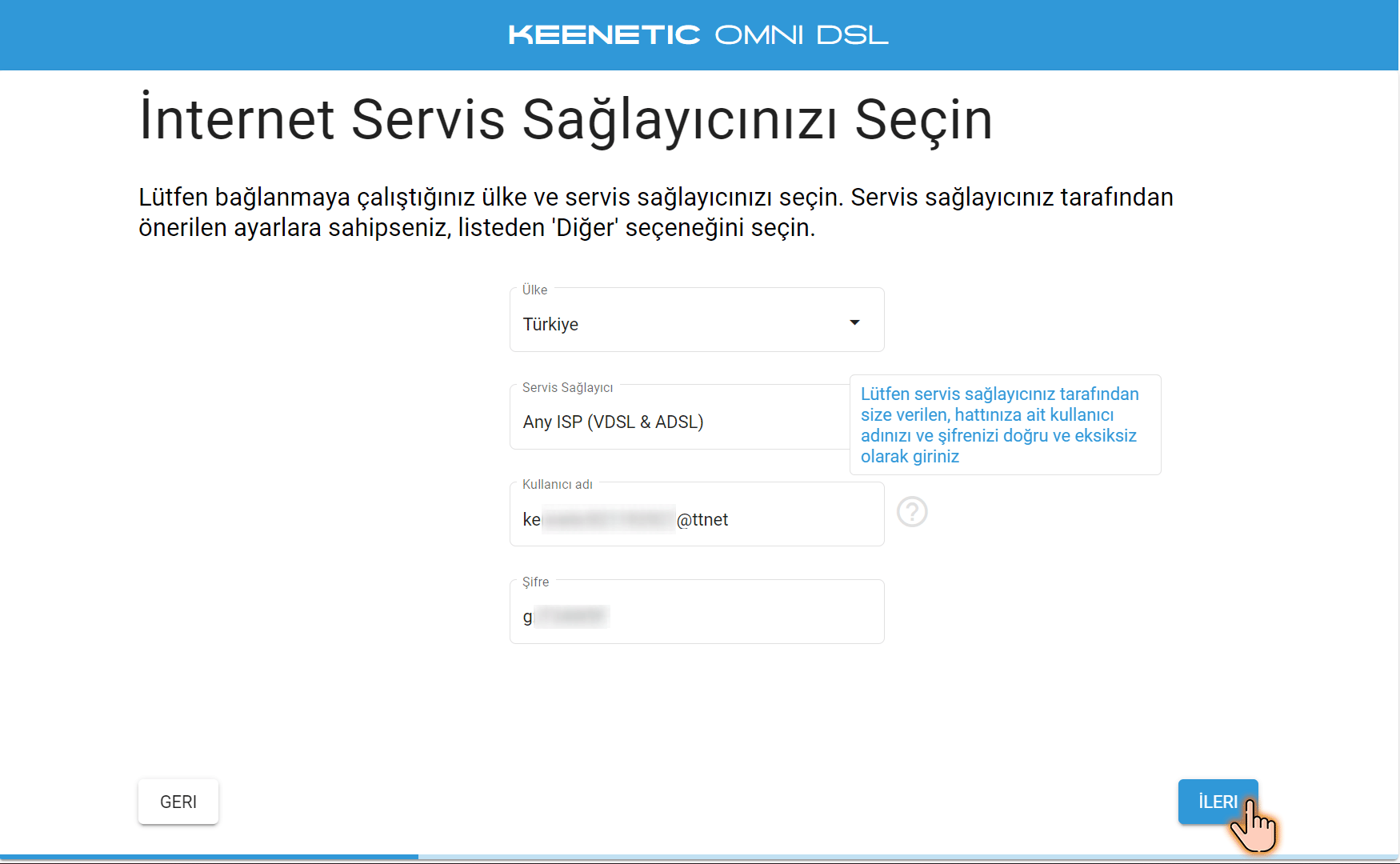Click the Kullanıcı adı field label

[557, 484]
